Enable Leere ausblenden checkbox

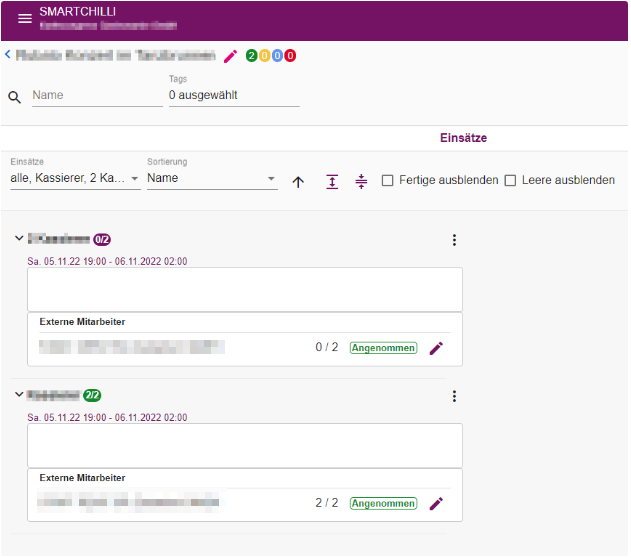[x=510, y=180]
